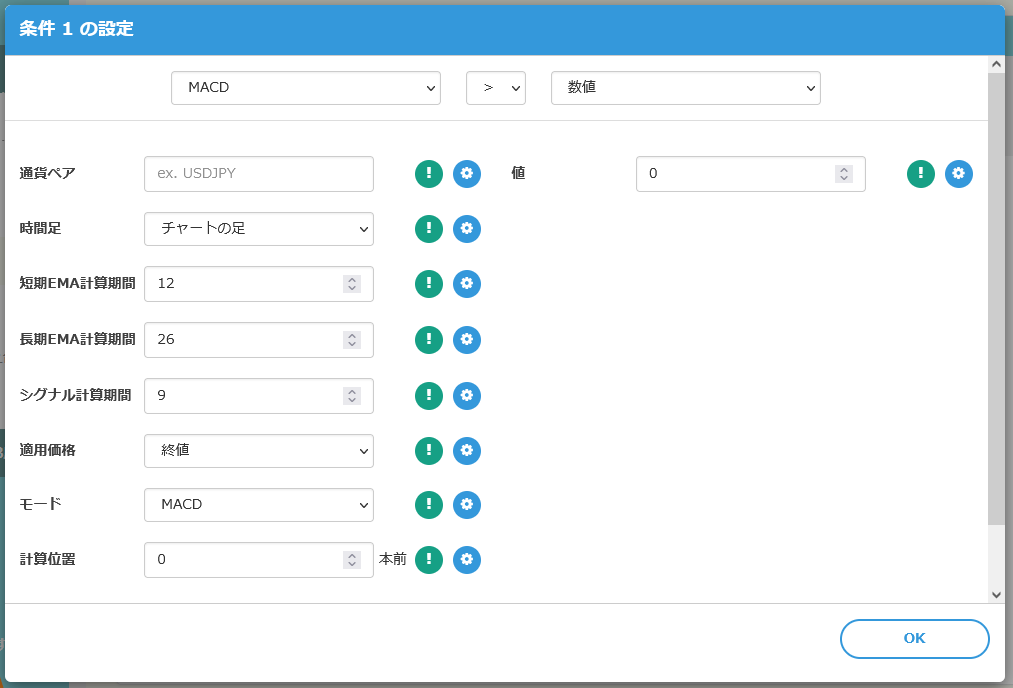Open the MACD indicator dropdown at top
Viewport: 1013px width, 688px height.
(306, 88)
